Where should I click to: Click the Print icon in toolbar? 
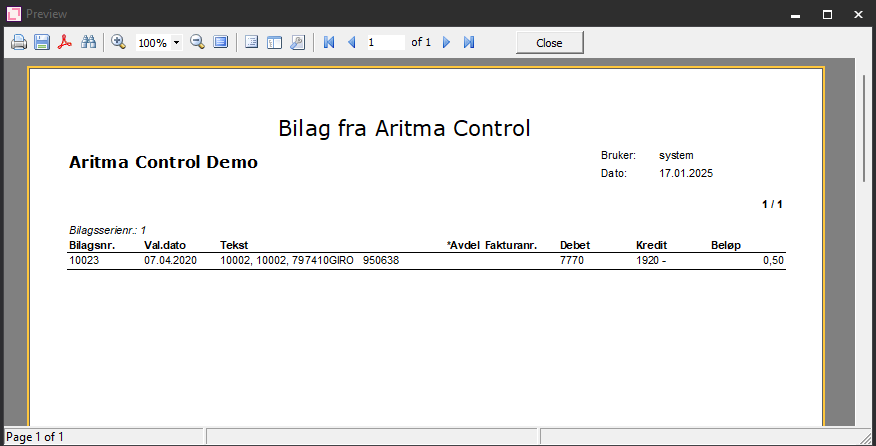(x=18, y=43)
